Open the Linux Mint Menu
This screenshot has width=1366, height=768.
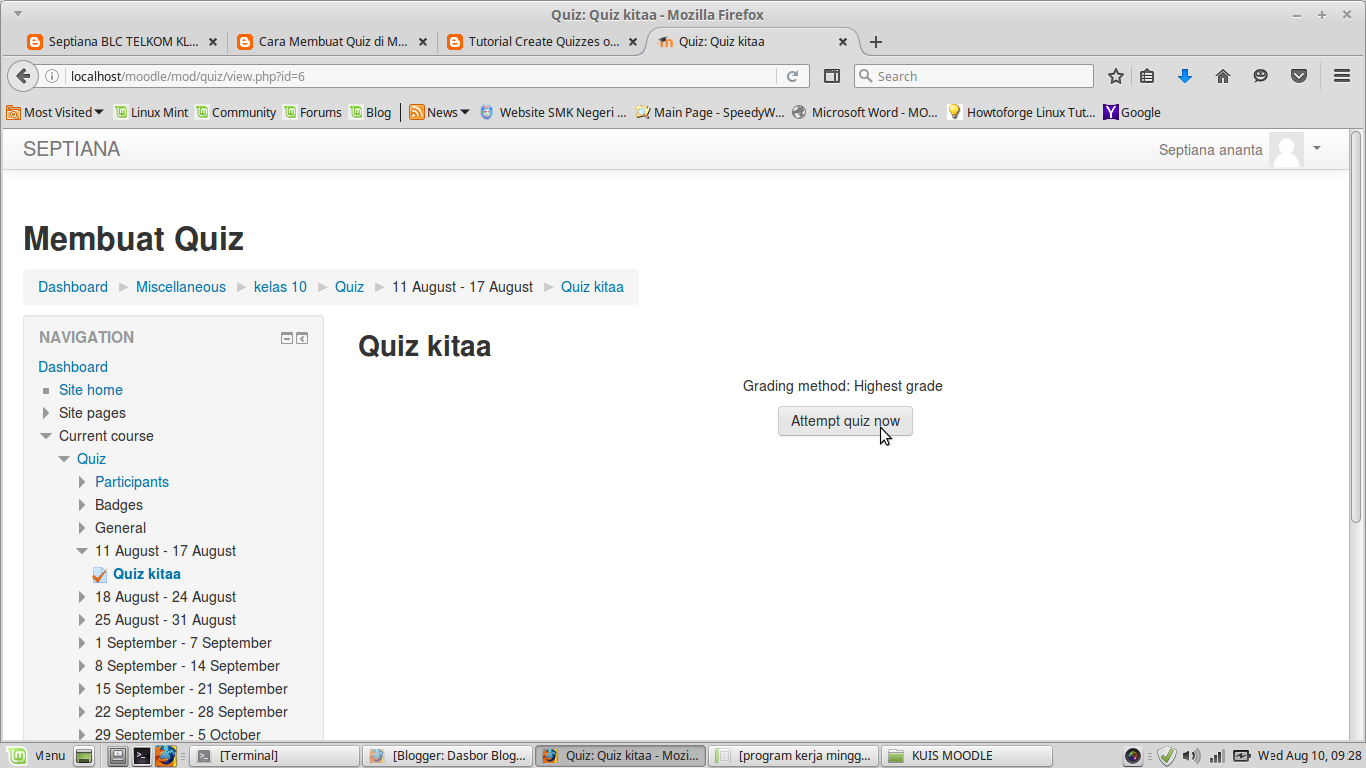(x=38, y=755)
